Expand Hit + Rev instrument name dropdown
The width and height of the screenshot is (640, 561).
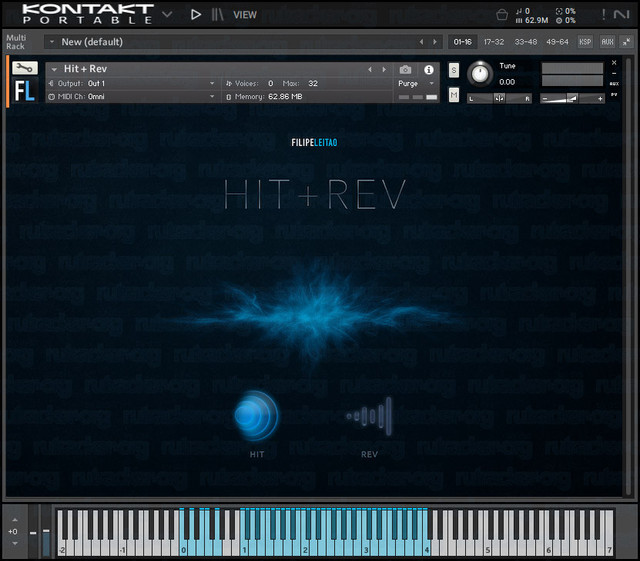[54, 69]
